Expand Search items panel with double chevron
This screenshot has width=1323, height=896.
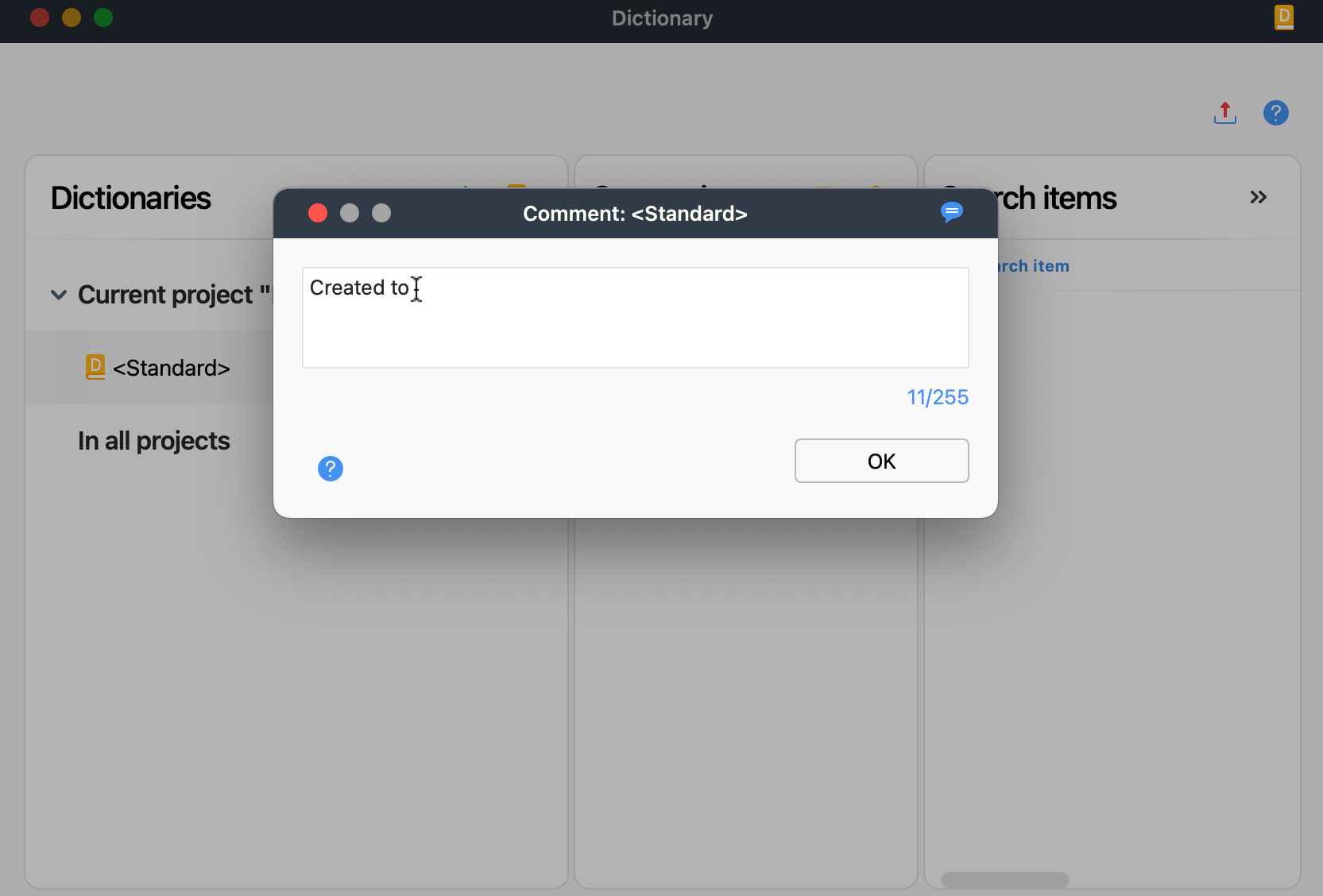1258,197
